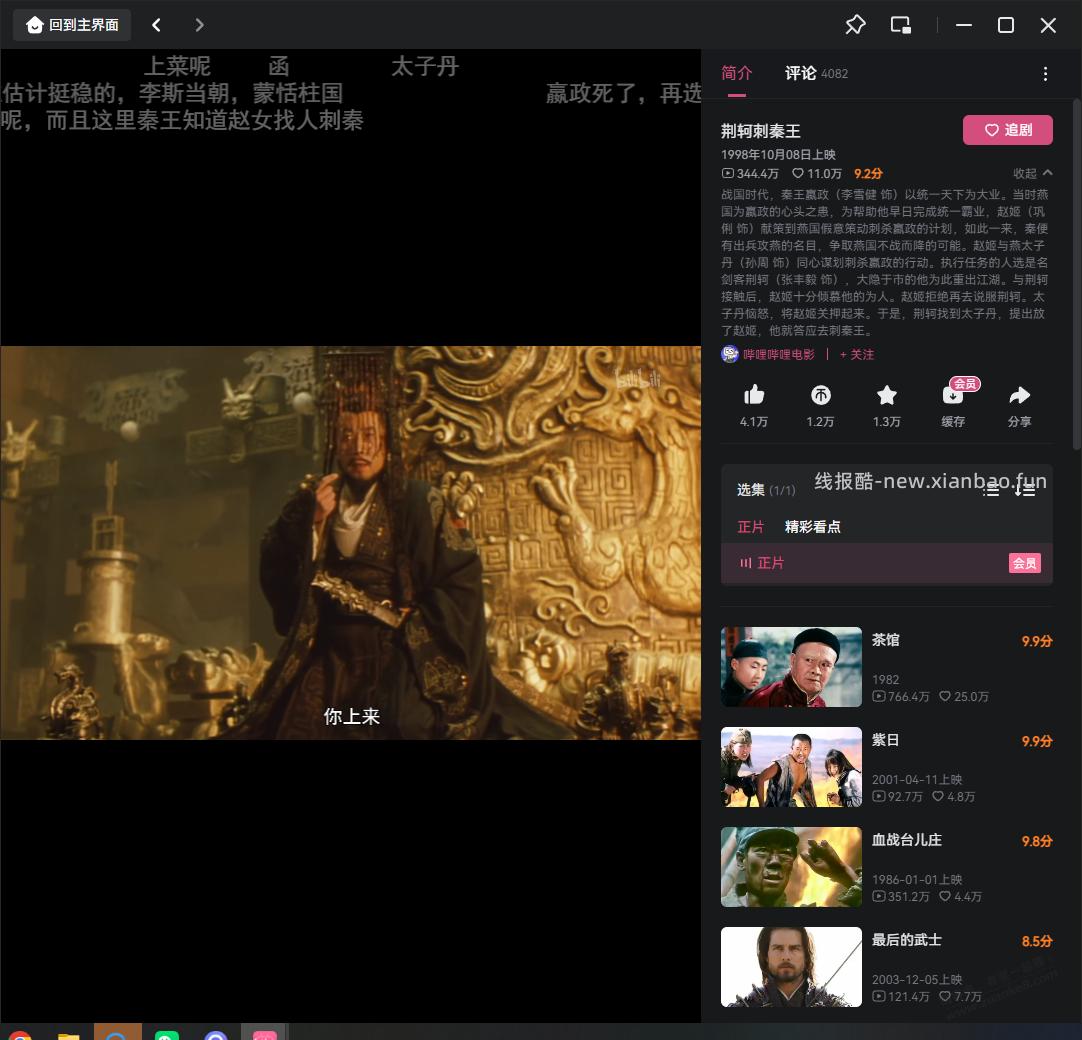Switch to mini picture-in-picture window mode

[901, 26]
